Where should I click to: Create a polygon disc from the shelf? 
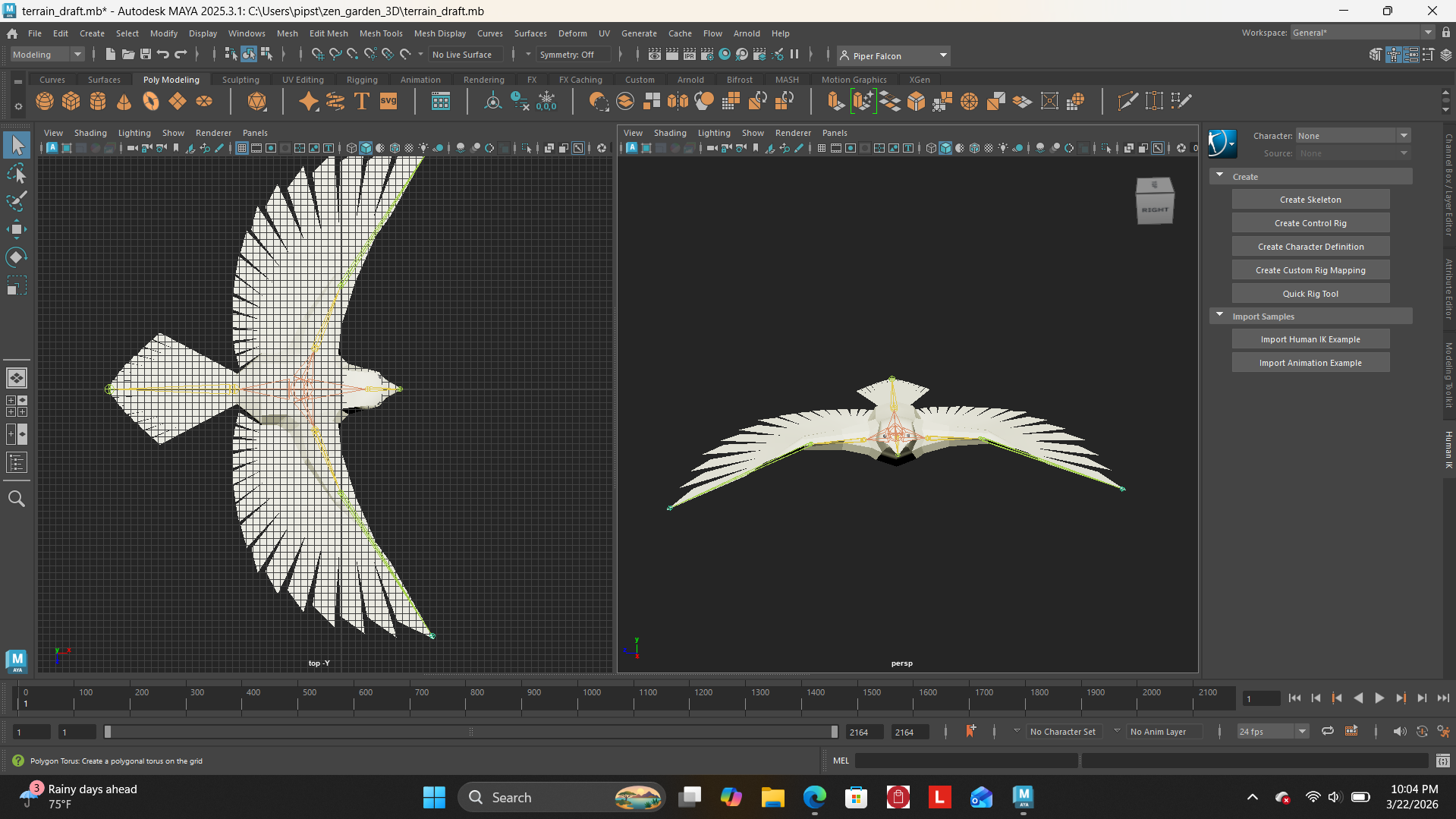point(204,101)
